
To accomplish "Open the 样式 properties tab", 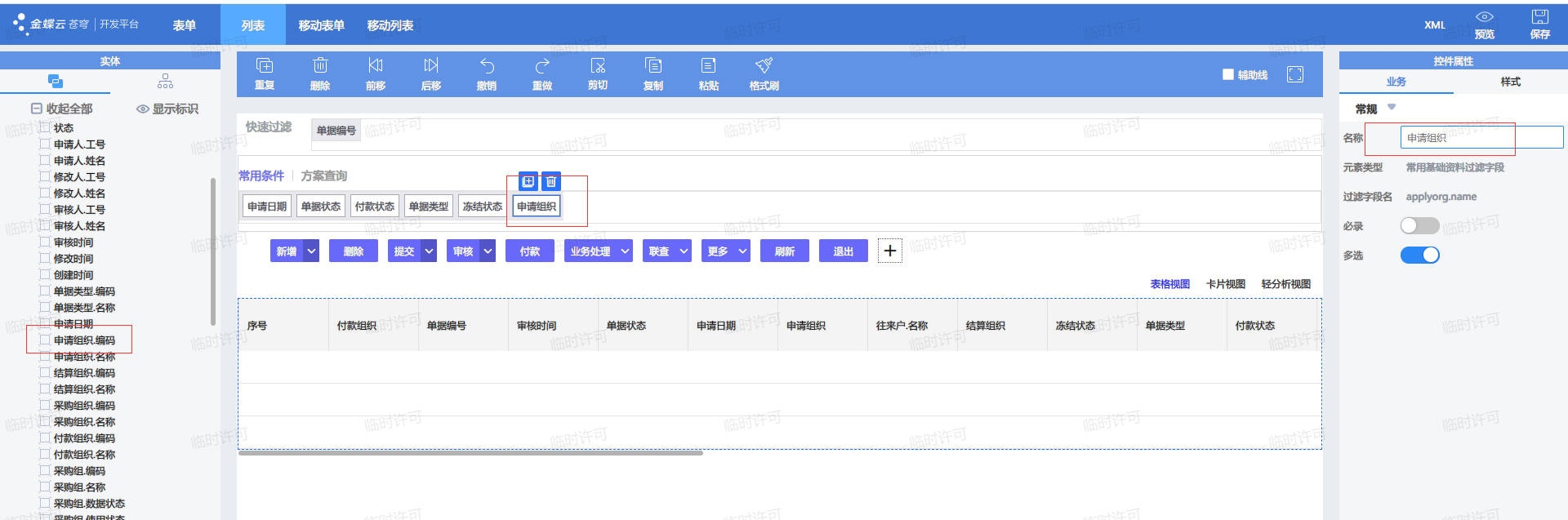I will [1510, 82].
